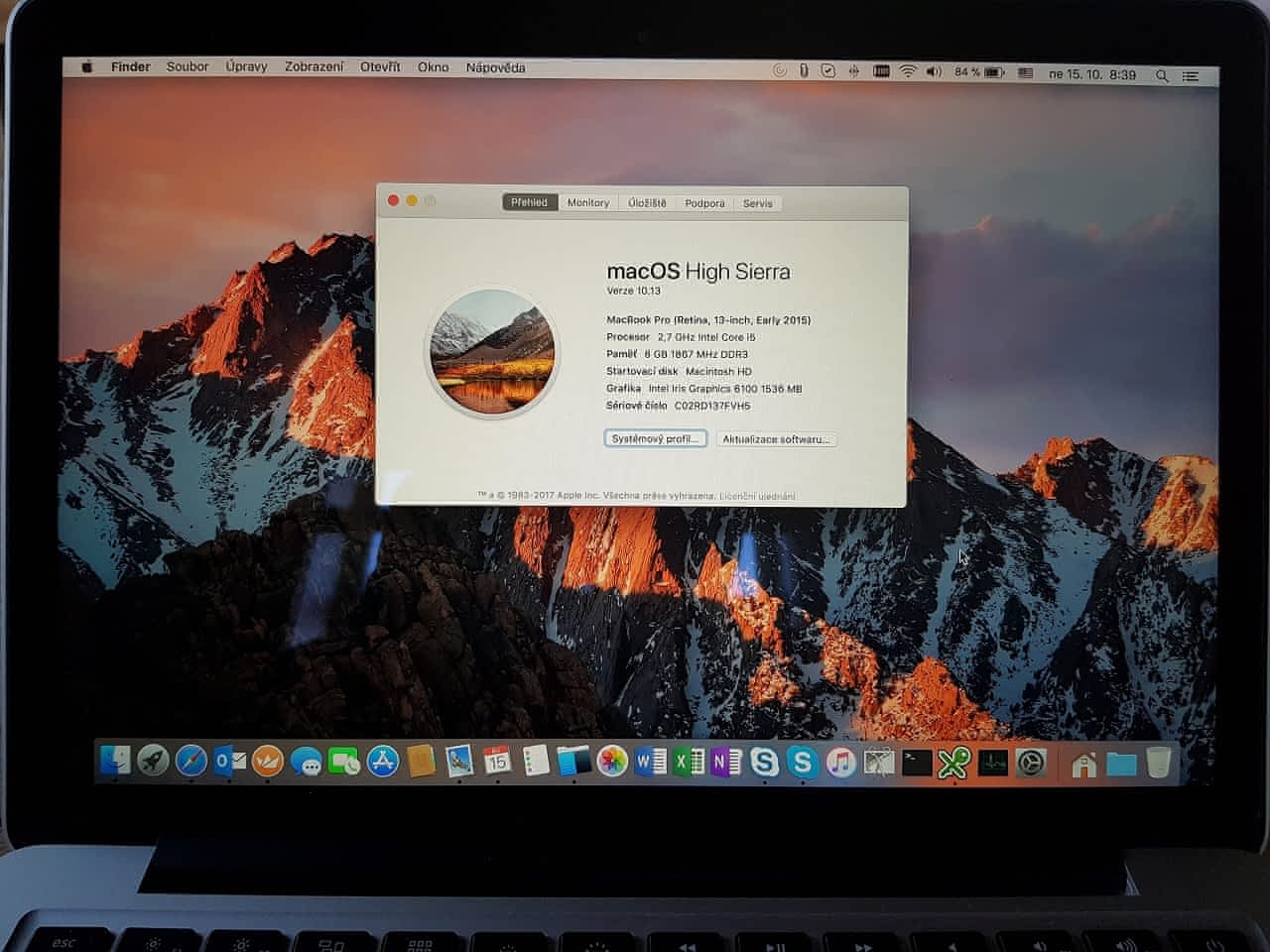Open the App Store icon
The height and width of the screenshot is (952, 1270).
[x=382, y=762]
